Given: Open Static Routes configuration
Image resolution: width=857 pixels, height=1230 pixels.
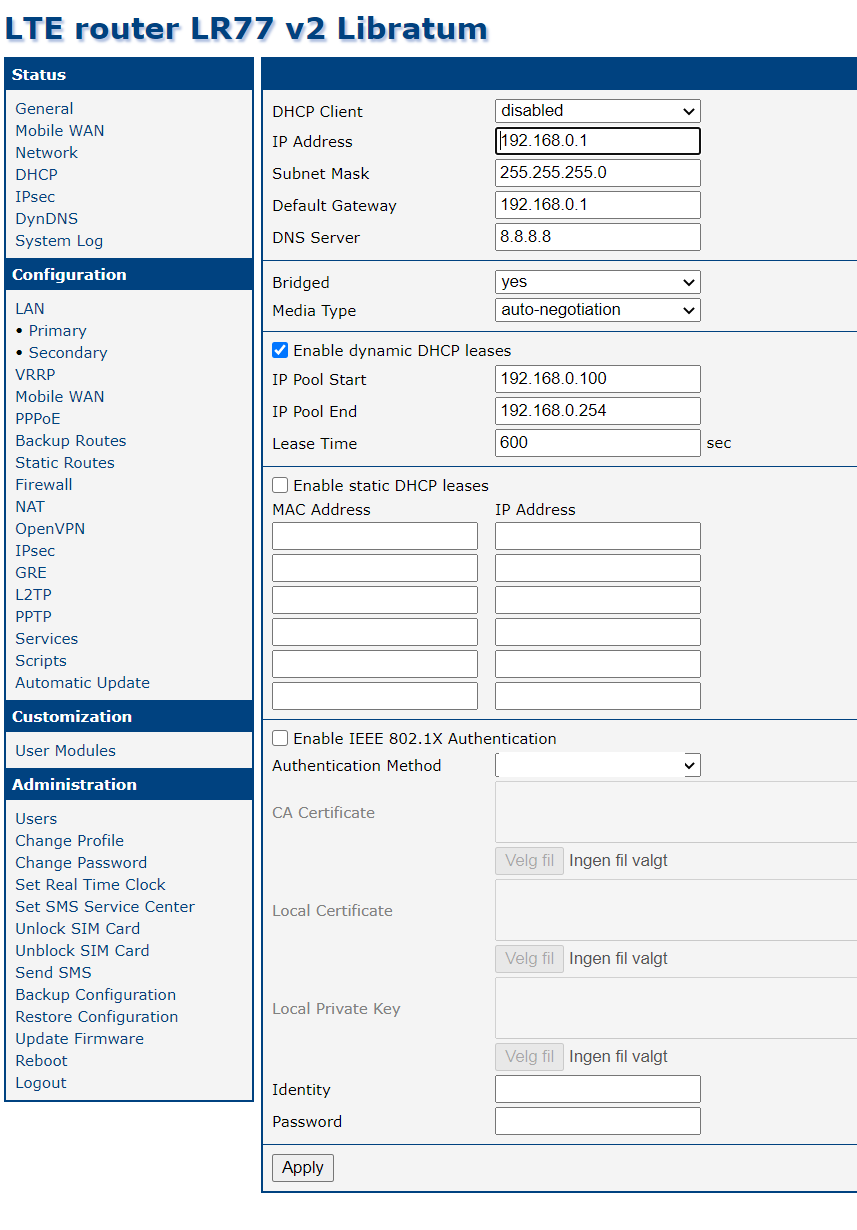Looking at the screenshot, I should (65, 463).
